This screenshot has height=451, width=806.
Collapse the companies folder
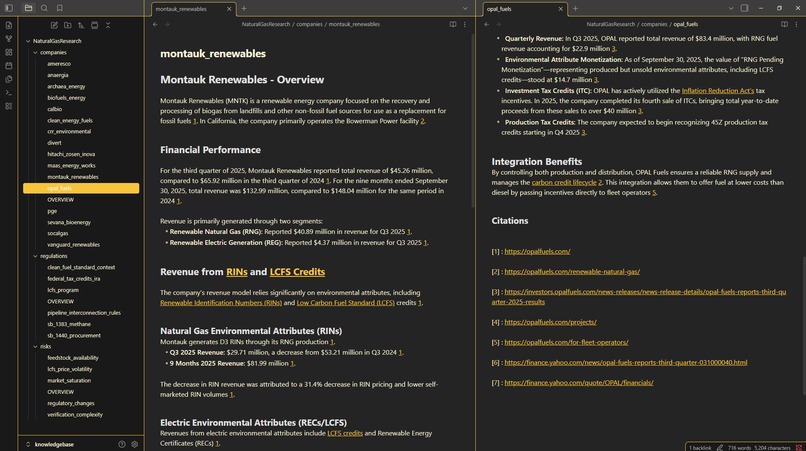35,52
